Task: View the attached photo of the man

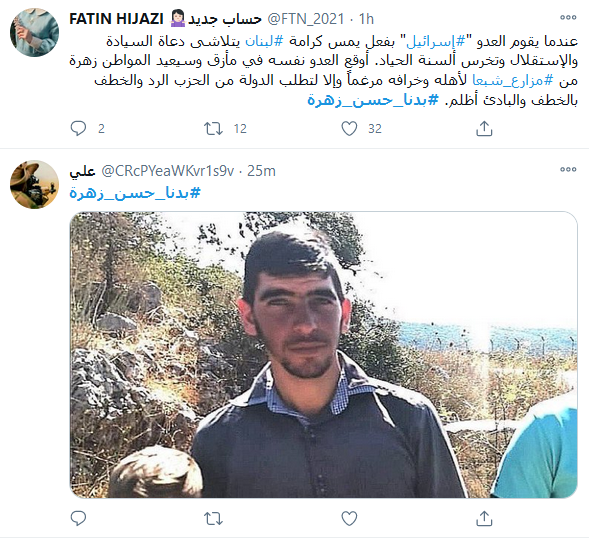Action: (323, 355)
